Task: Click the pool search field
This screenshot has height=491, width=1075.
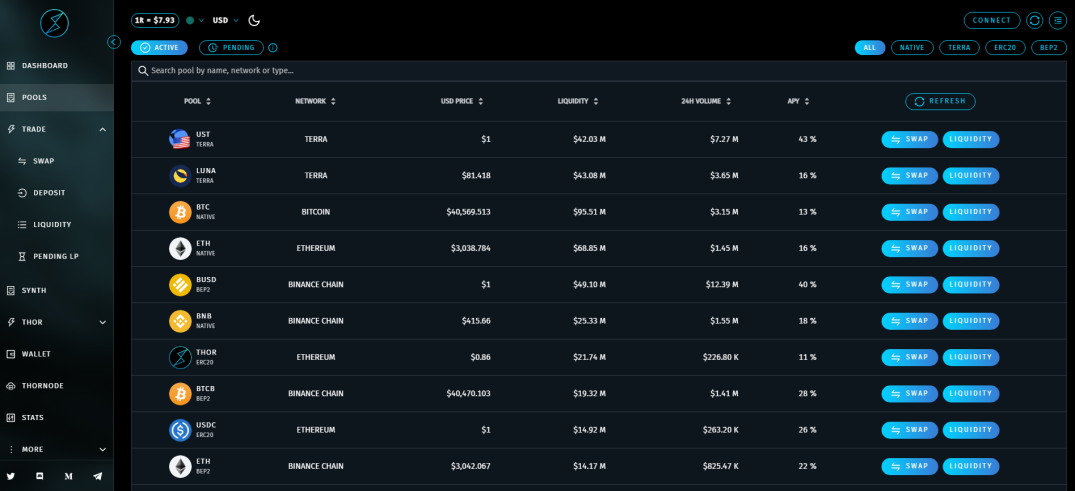Action: 599,71
